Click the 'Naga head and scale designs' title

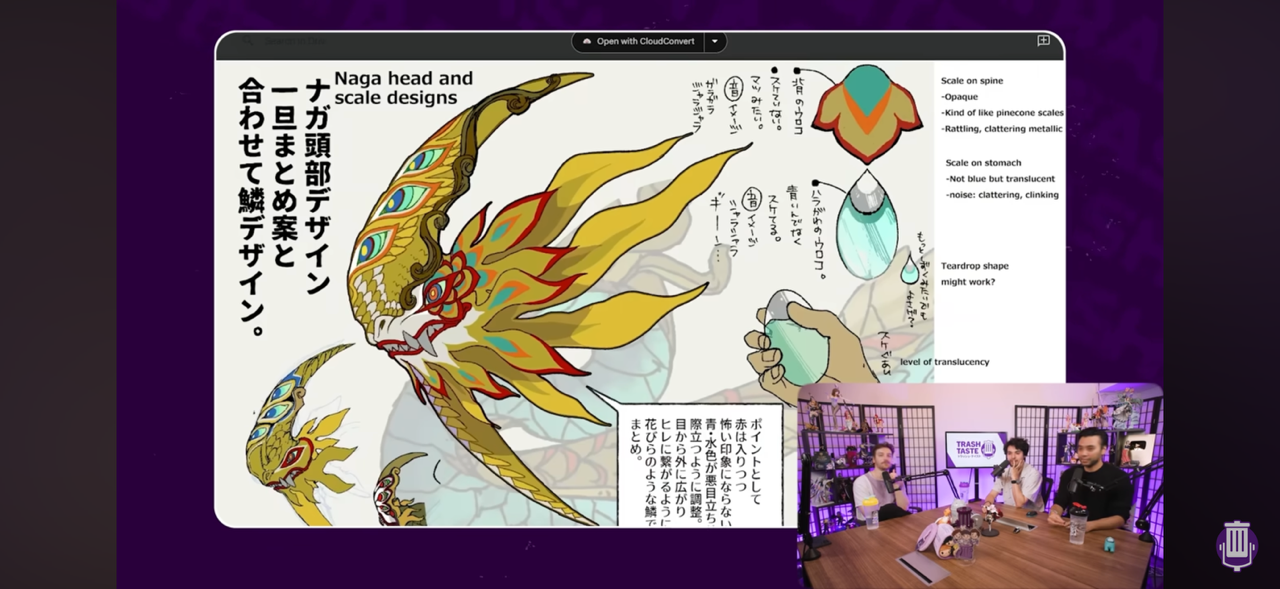point(403,87)
